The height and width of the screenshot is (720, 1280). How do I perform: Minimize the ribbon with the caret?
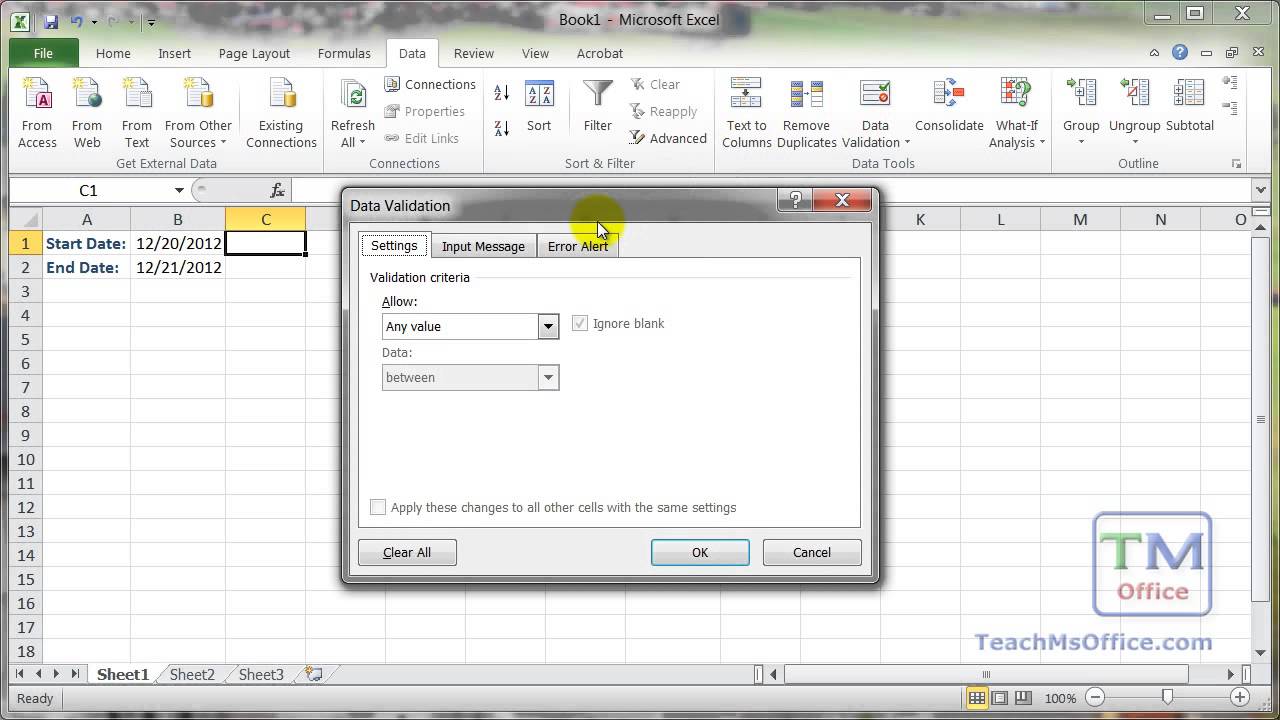pyautogui.click(x=1155, y=53)
